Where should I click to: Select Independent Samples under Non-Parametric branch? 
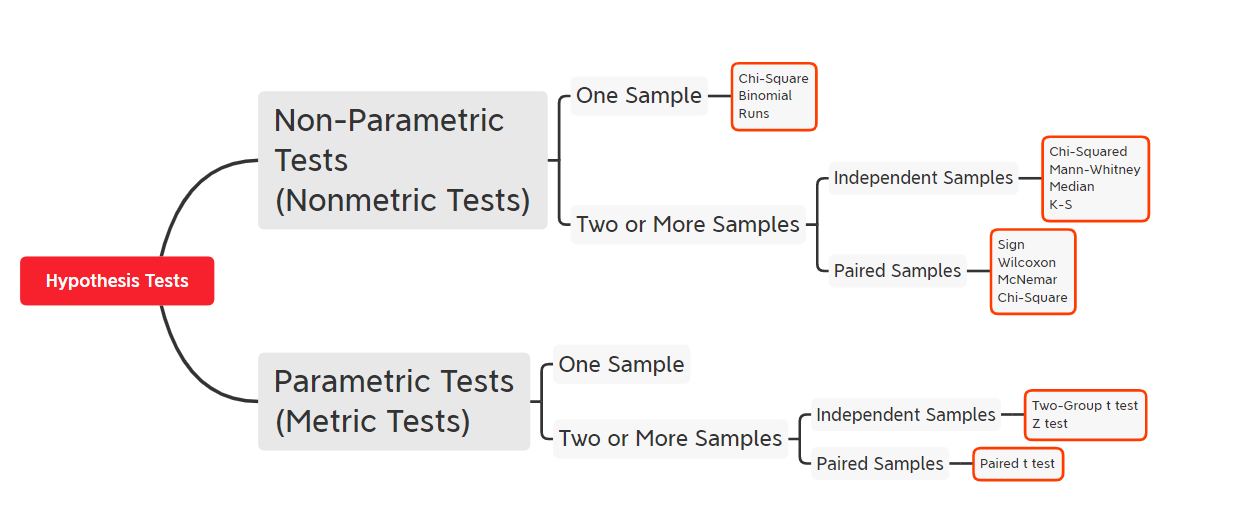click(924, 178)
